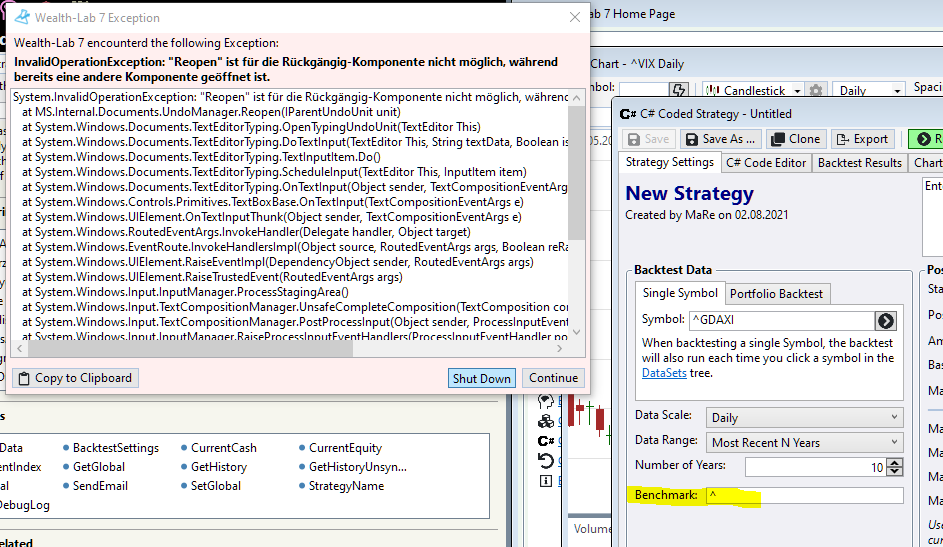Click the head-with-brain icon in left list
Screen dimensions: 943x547
(x=545, y=401)
